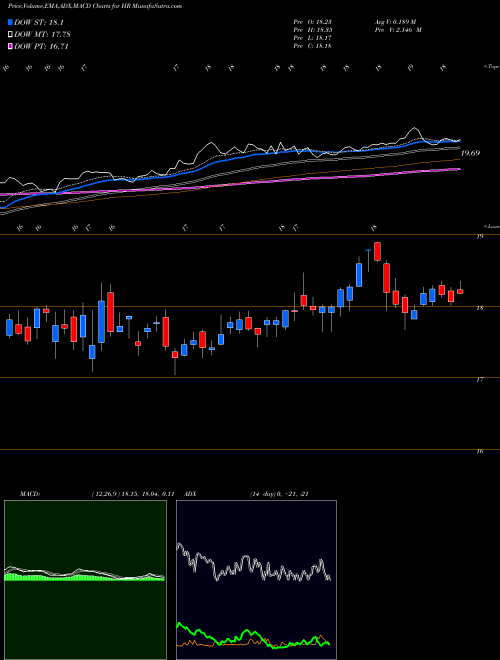500x660 pixels.
Task: Click the 18 price axis label
Action: [479, 308]
